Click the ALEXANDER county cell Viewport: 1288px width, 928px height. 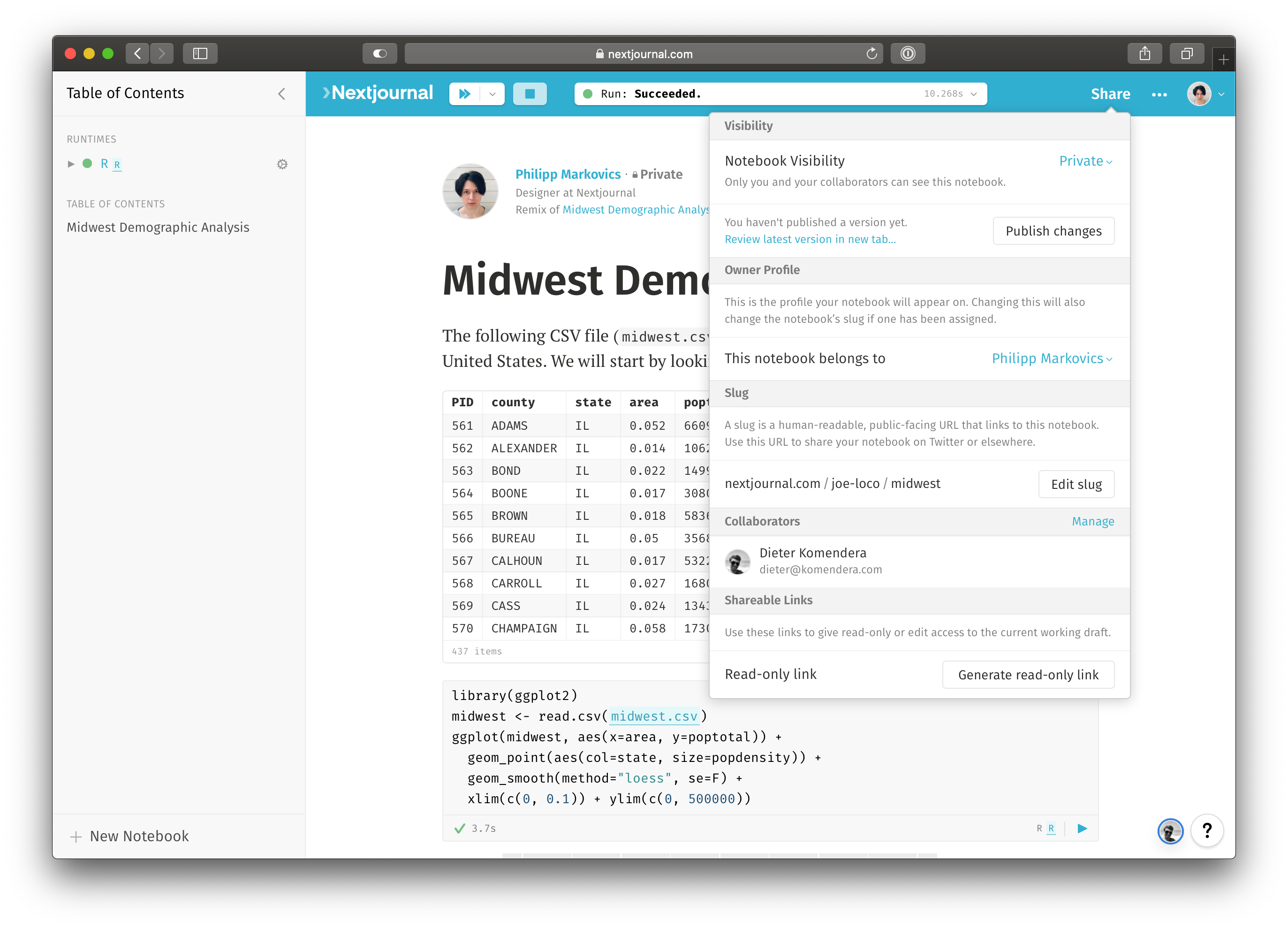point(523,448)
